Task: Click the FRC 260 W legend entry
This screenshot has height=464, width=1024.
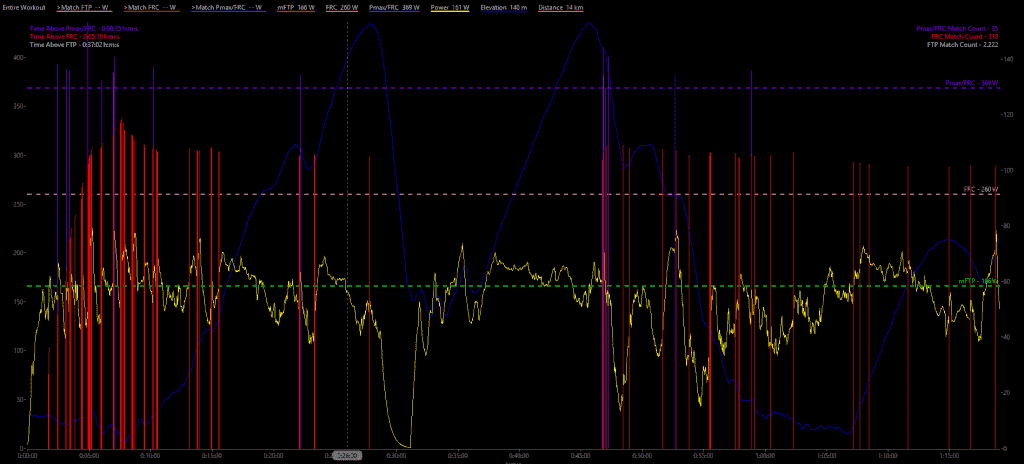Action: click(x=343, y=7)
